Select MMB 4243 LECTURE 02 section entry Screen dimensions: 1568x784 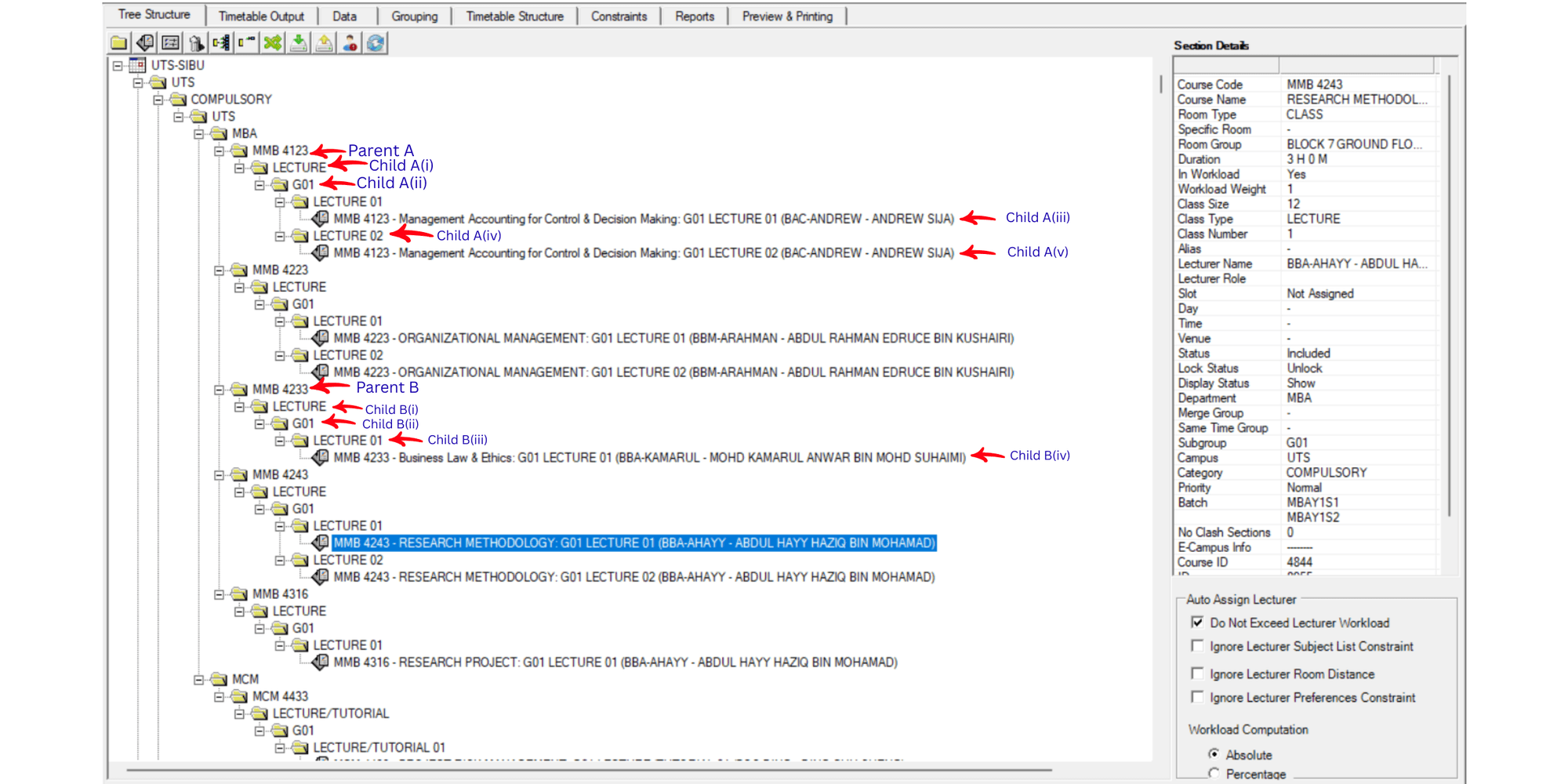click(x=634, y=577)
